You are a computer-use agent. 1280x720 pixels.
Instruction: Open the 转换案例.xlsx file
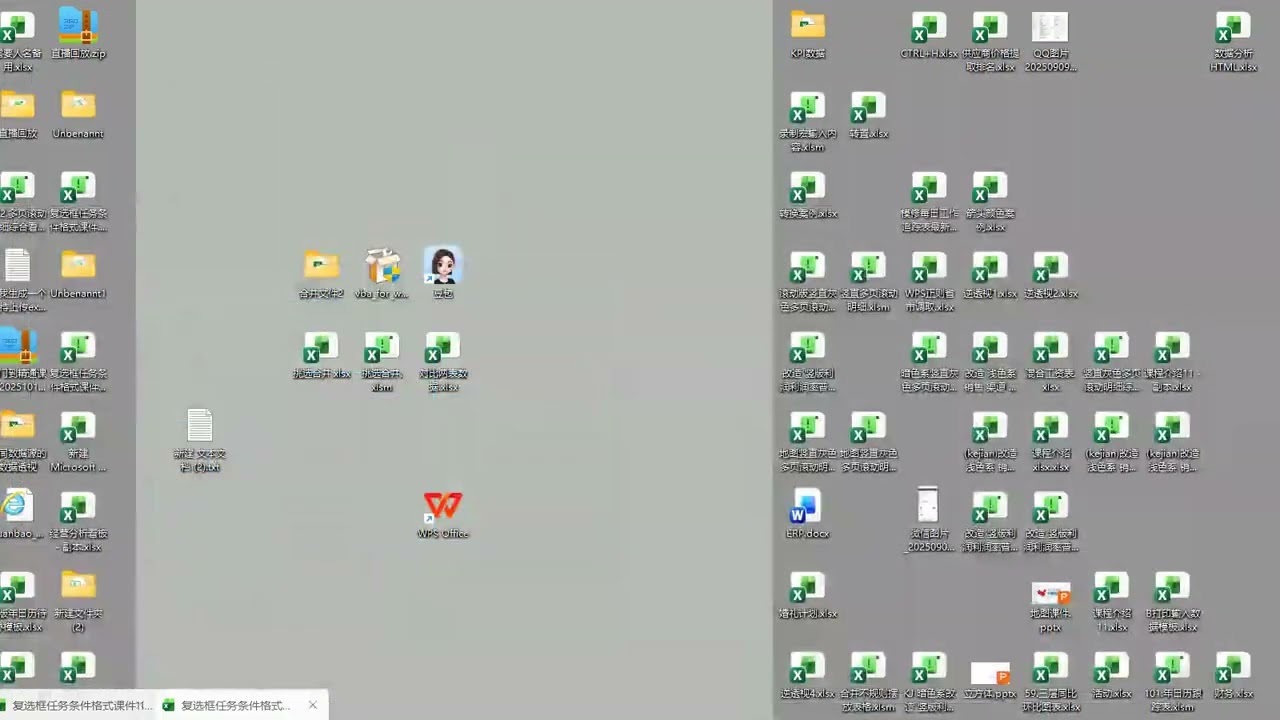click(x=808, y=194)
